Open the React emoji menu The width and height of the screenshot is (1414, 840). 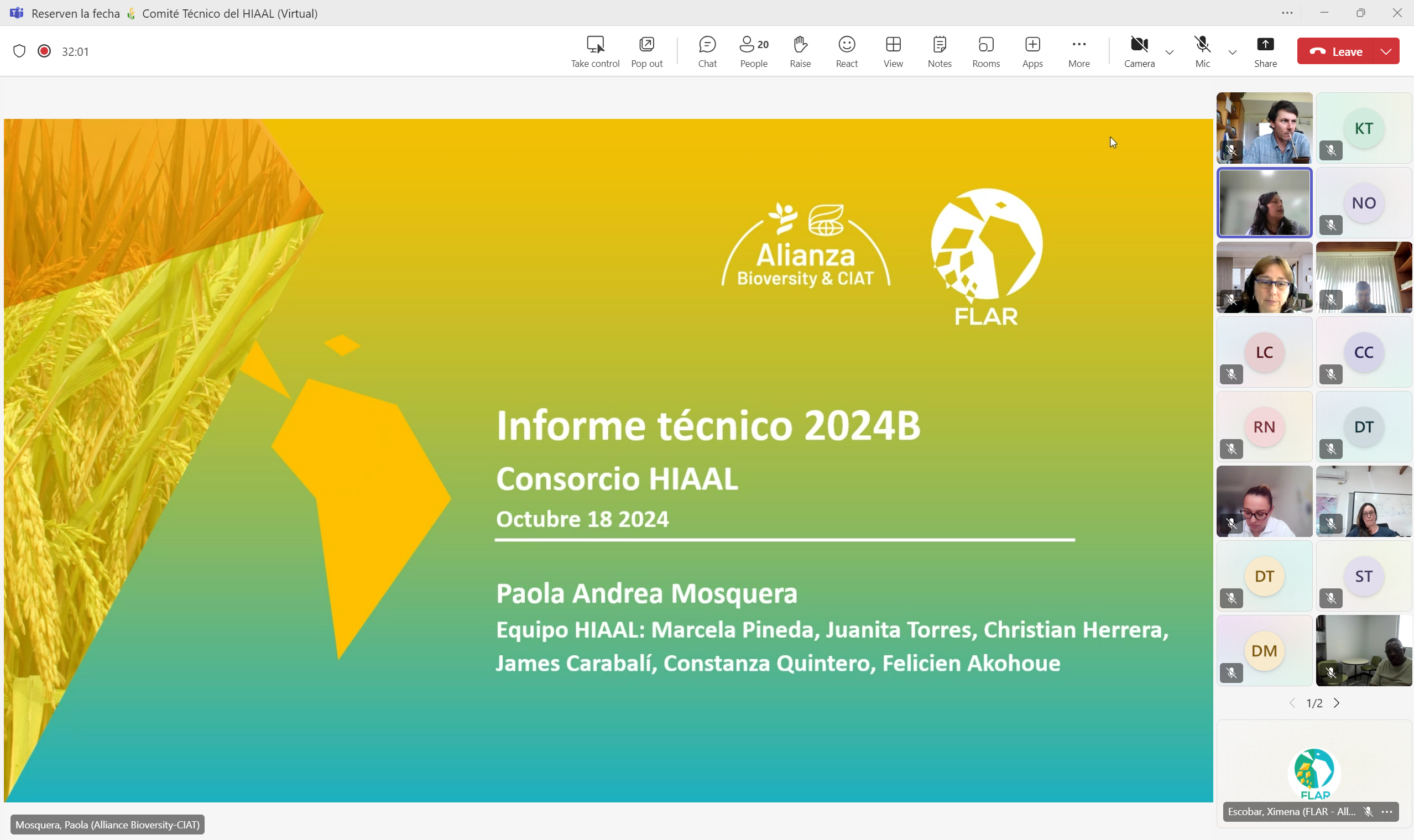pyautogui.click(x=846, y=51)
